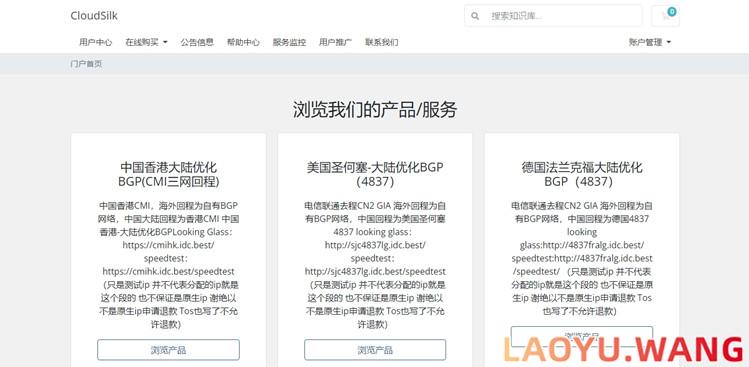Screen dimensions: 749x367
Task: Open 公告信息 menu item
Action: (x=197, y=42)
